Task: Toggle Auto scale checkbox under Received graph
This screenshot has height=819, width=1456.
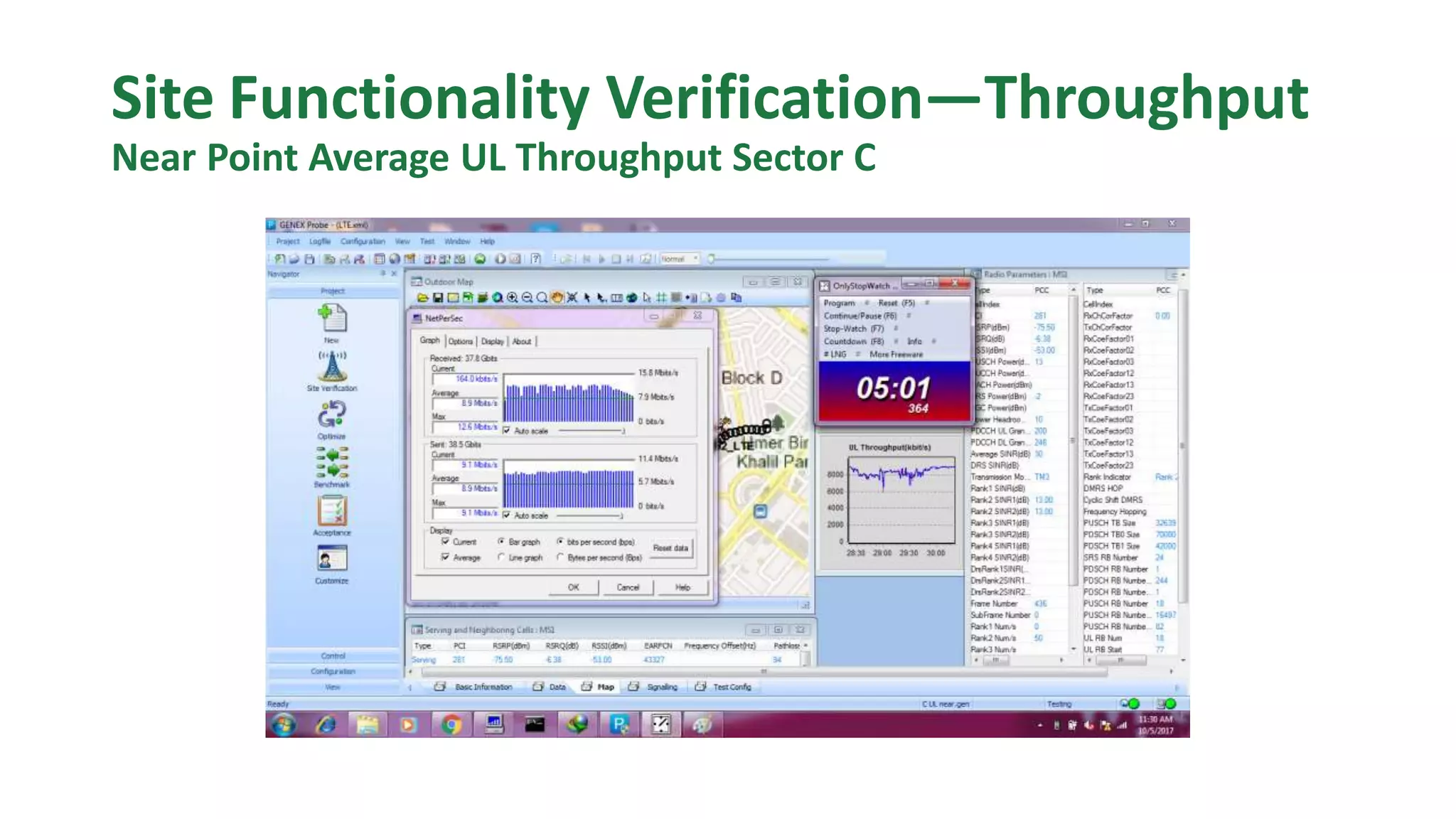Action: pos(507,431)
